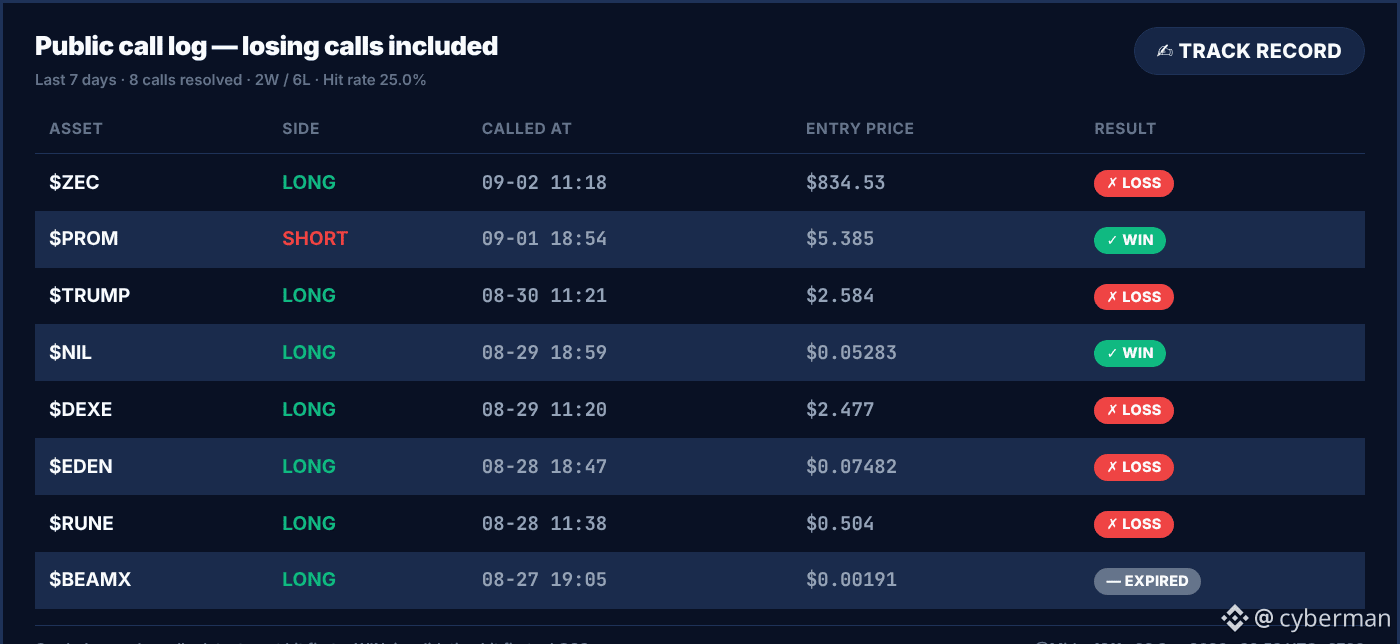Screen dimensions: 1400x644
Task: Click the $EDEN ticker
Action: (x=81, y=467)
